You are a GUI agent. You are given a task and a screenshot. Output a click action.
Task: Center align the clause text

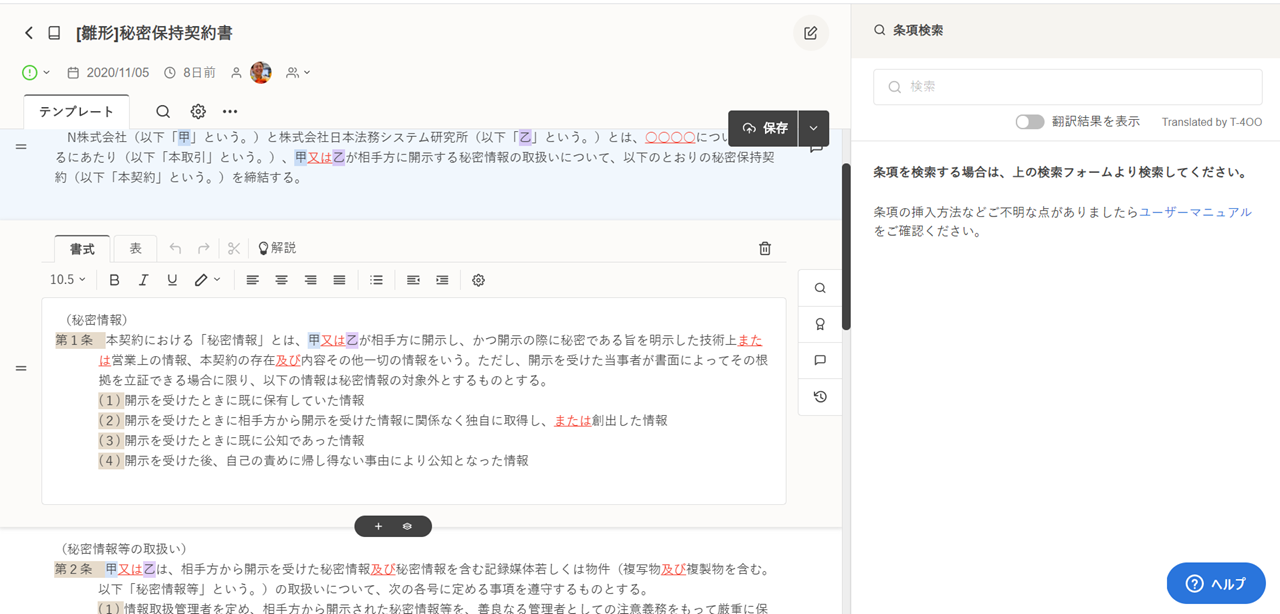[x=282, y=280]
